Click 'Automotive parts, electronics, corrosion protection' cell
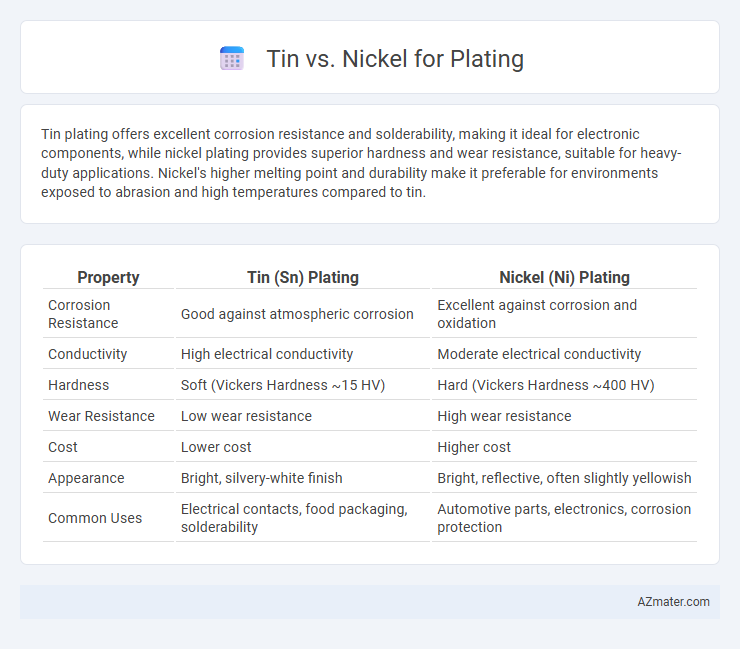The width and height of the screenshot is (740, 649). [564, 518]
